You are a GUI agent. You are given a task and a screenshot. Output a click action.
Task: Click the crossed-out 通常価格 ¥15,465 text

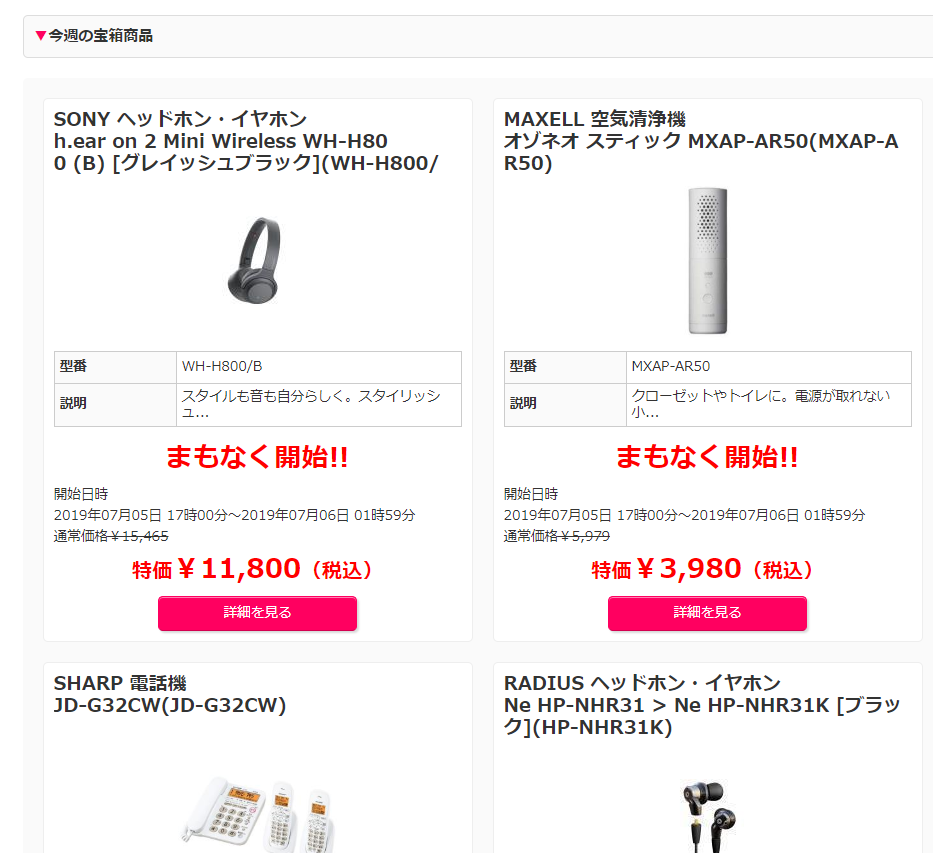[x=111, y=536]
